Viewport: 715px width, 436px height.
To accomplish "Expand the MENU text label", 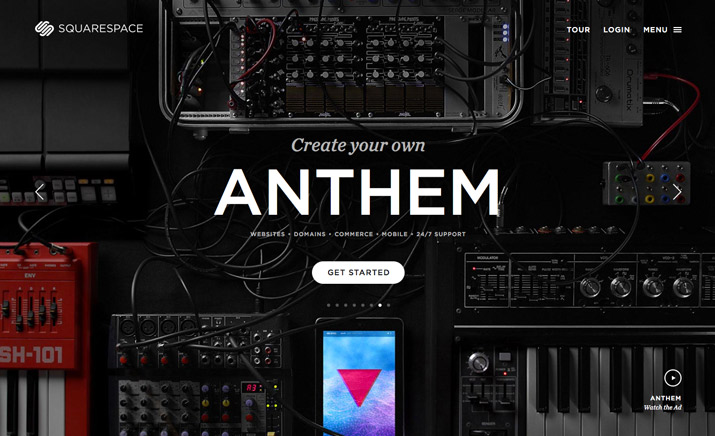I will click(655, 30).
